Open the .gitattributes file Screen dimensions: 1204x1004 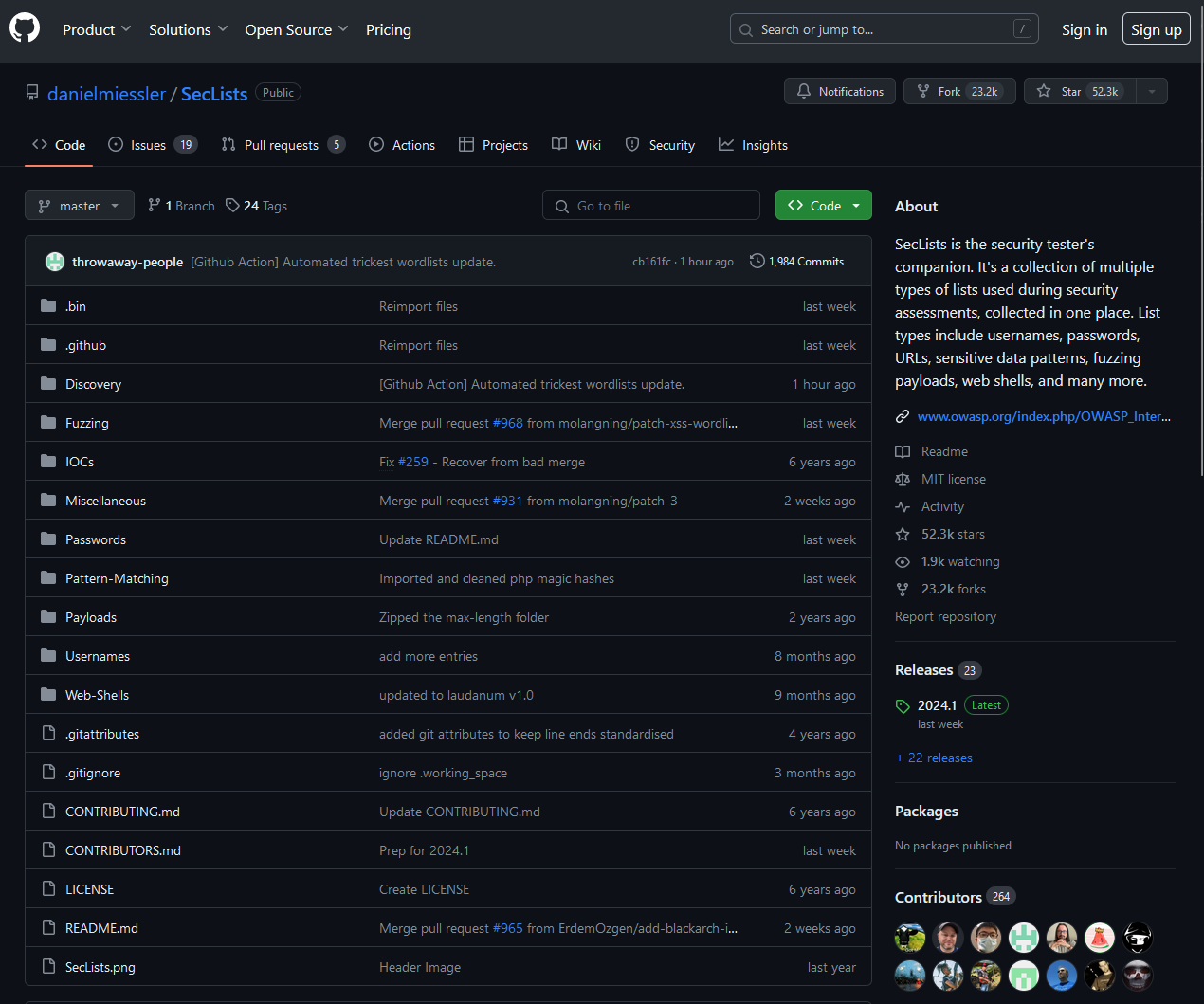click(102, 734)
